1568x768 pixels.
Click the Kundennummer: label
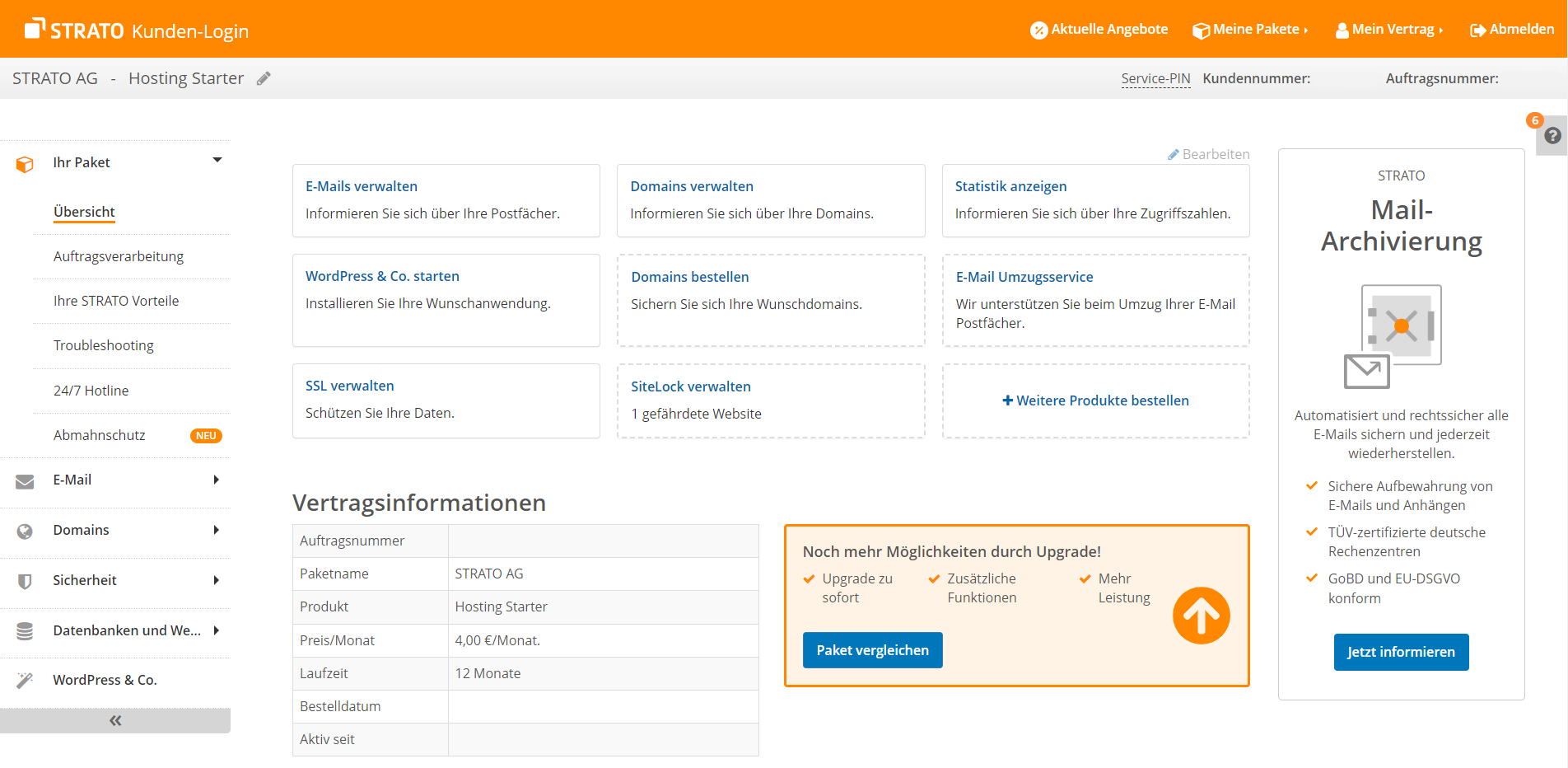coord(1257,78)
